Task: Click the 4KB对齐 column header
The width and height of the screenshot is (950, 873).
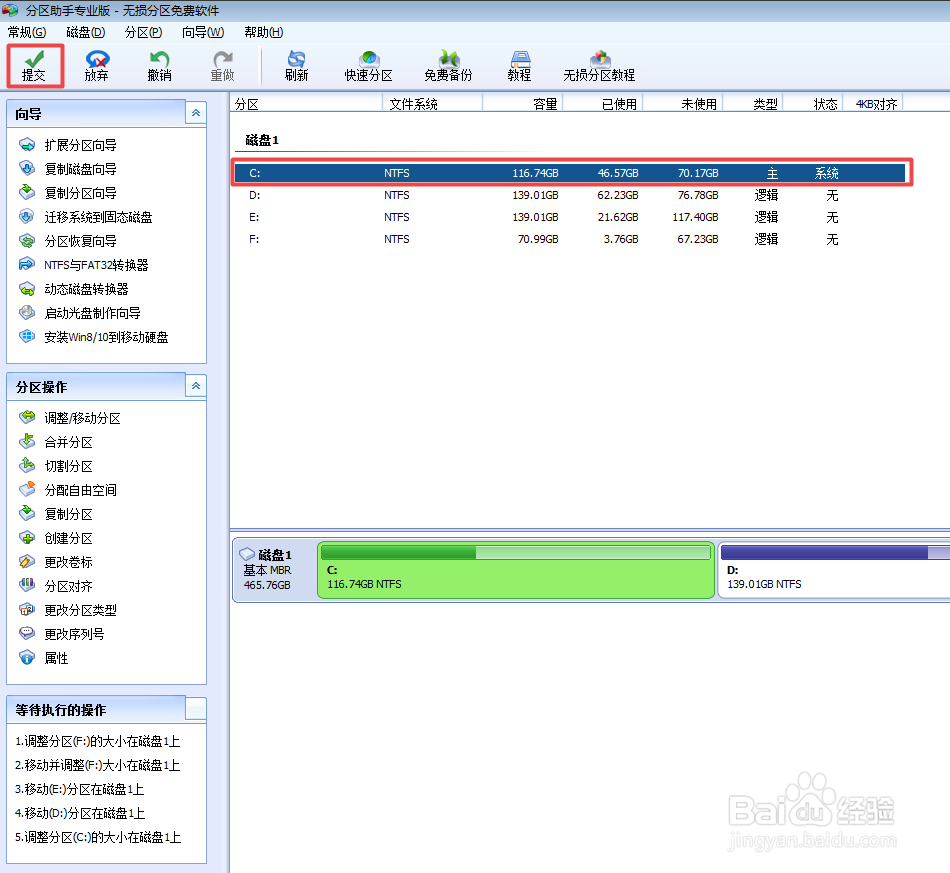Action: coord(873,104)
